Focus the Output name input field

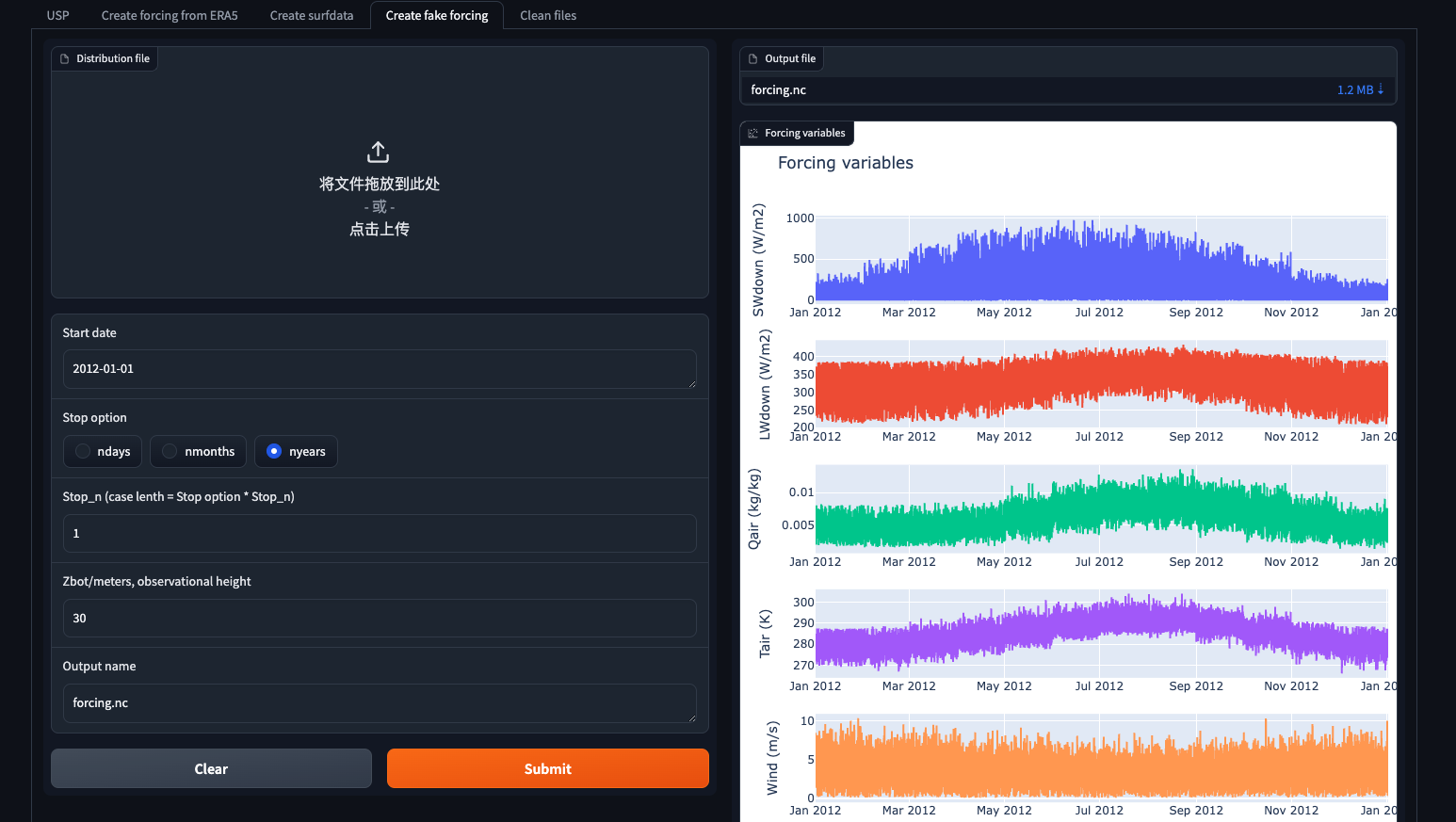380,703
